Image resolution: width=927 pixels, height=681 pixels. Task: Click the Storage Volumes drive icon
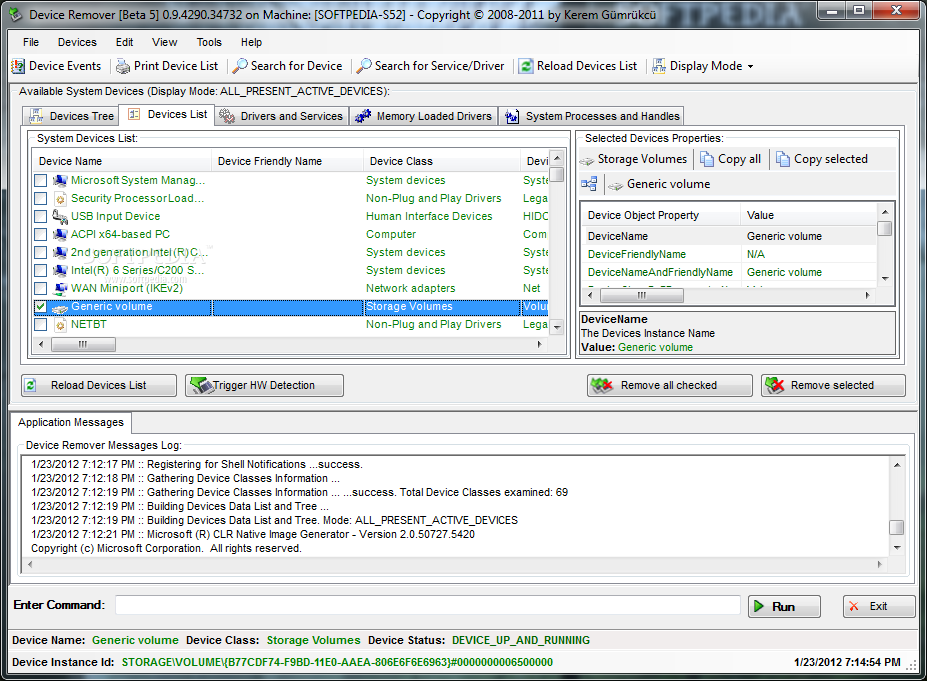pos(586,160)
